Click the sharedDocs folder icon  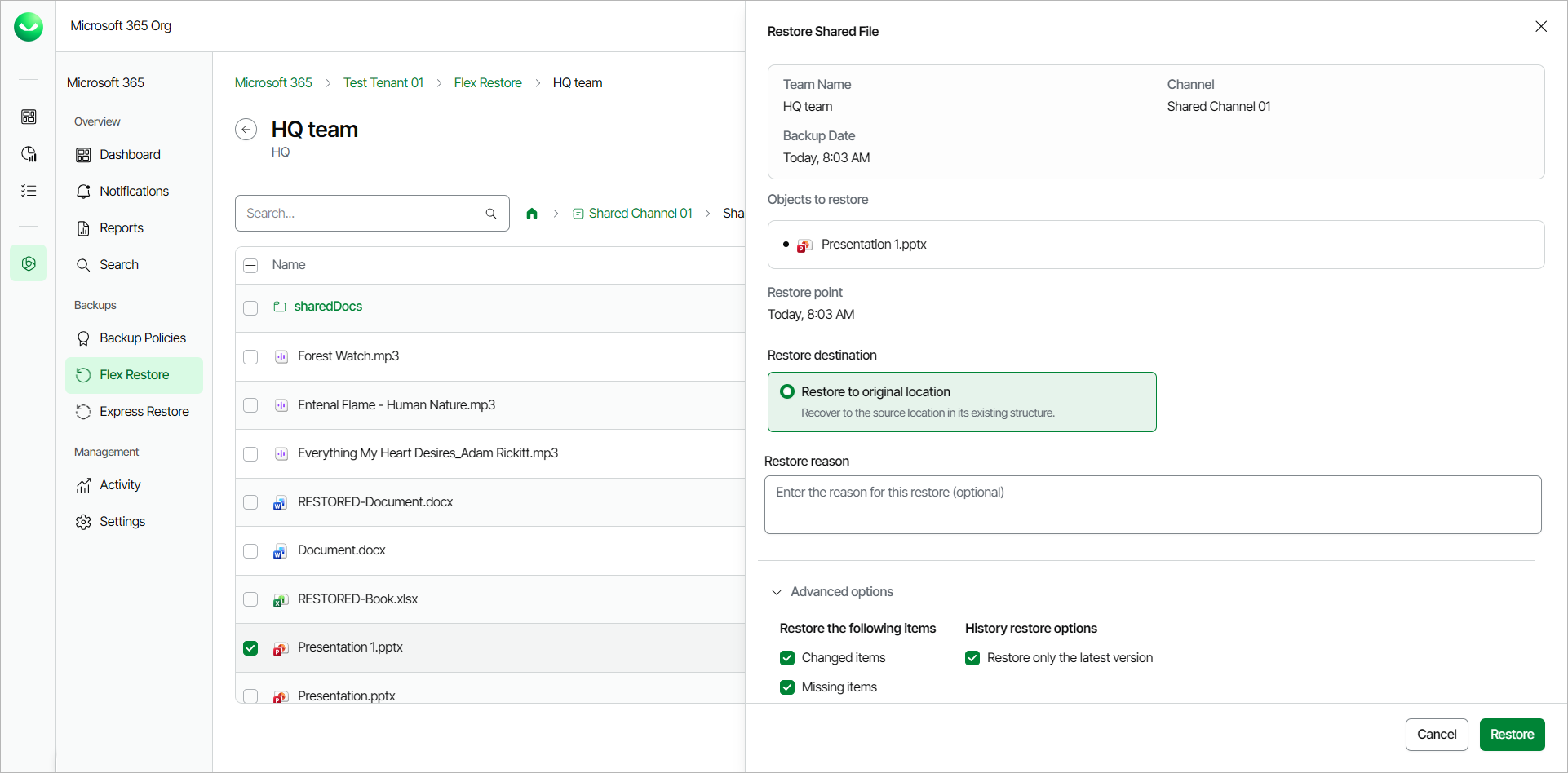point(280,307)
